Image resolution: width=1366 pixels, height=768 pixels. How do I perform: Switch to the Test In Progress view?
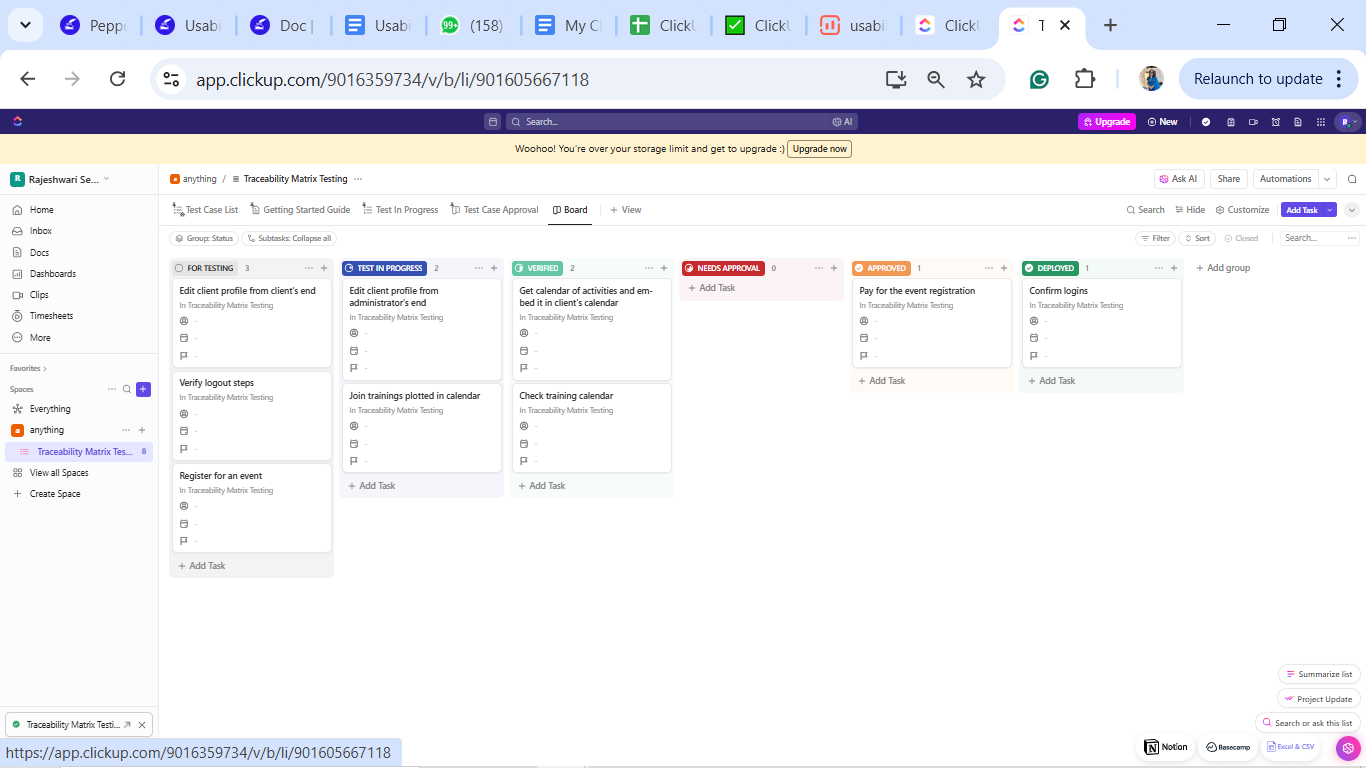tap(400, 210)
